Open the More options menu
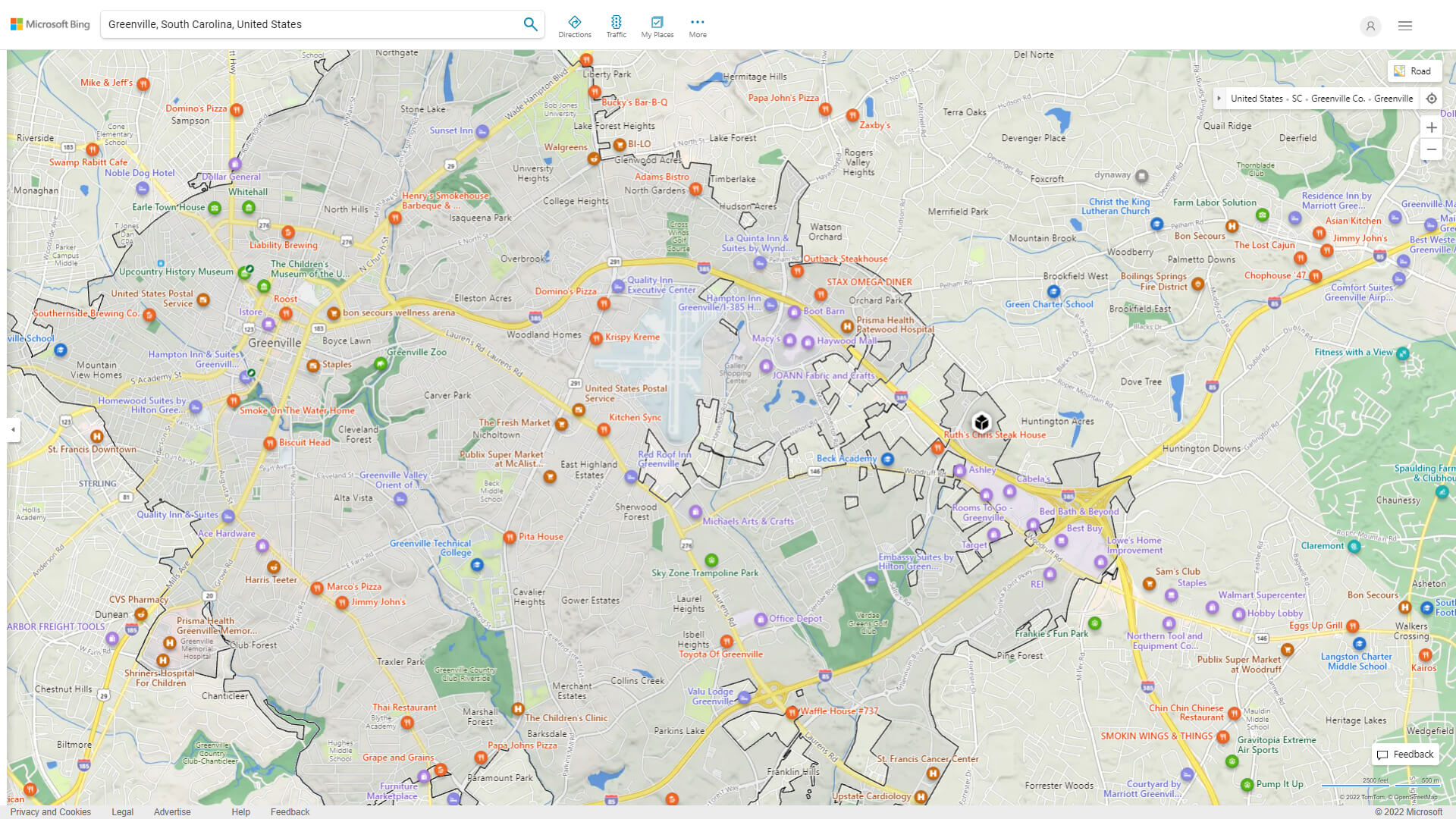1456x819 pixels. pos(697,25)
